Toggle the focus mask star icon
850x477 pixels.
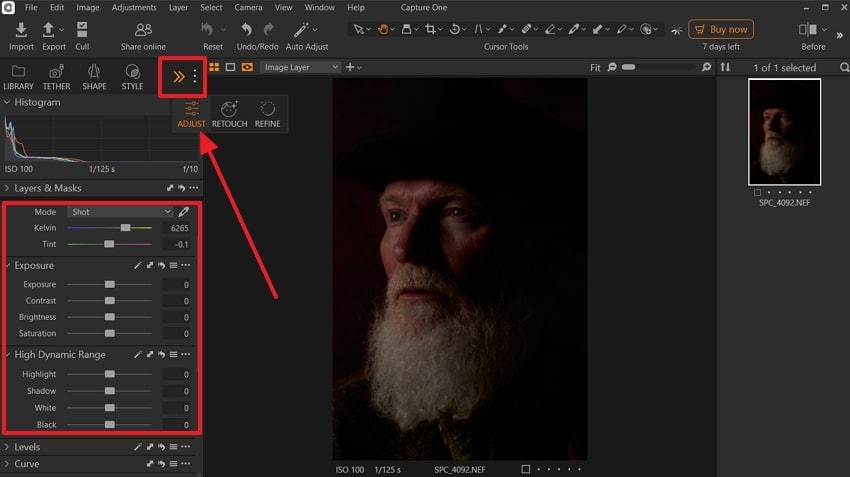677,30
